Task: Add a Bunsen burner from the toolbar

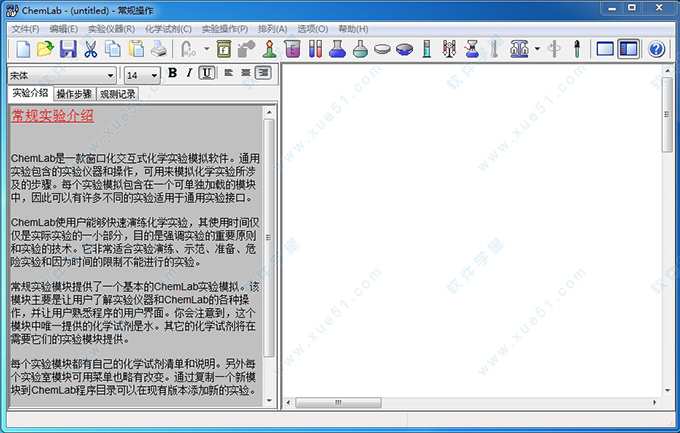Action: [269, 49]
